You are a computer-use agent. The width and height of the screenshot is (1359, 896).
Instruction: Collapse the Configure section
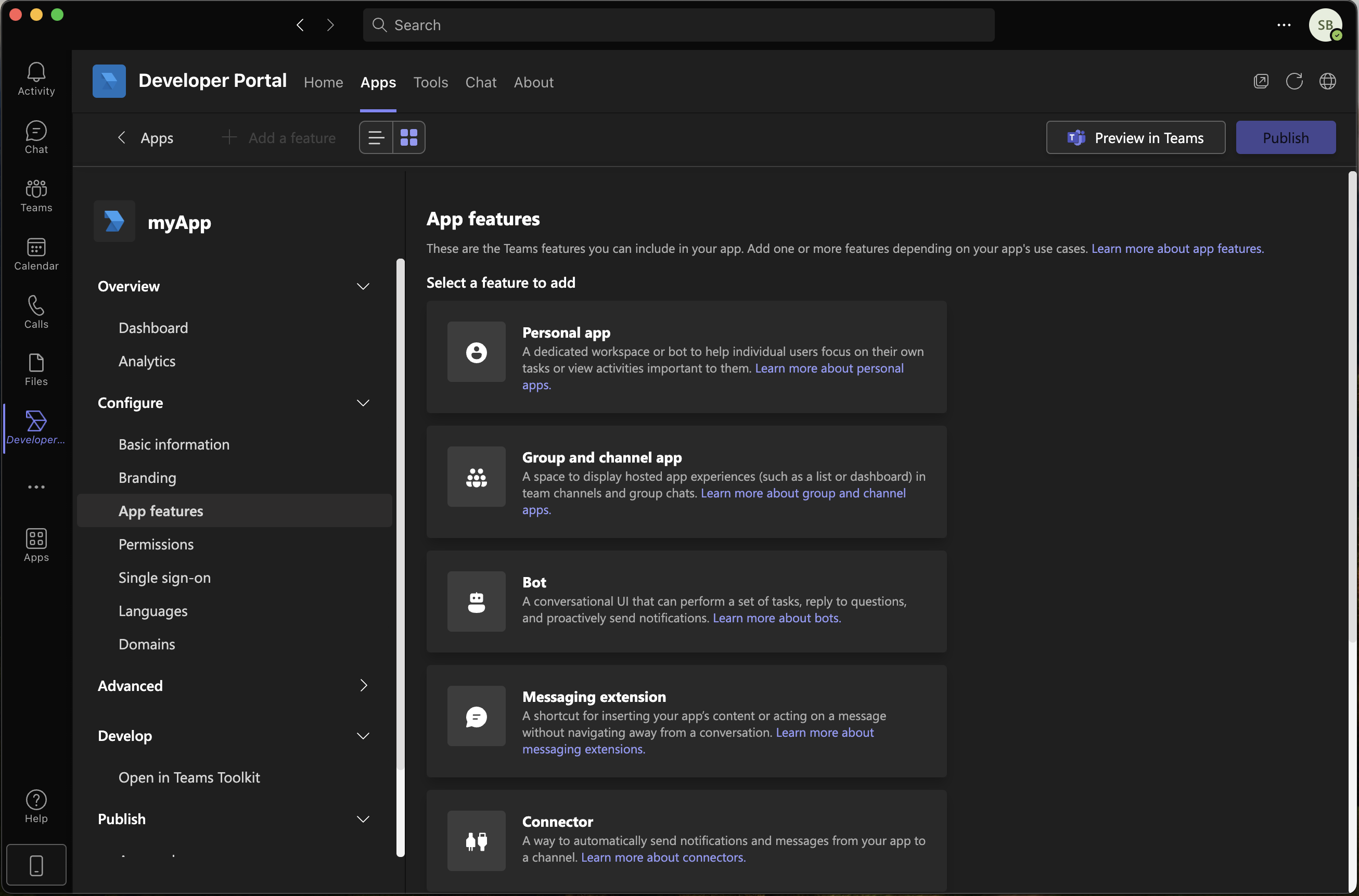coord(363,403)
